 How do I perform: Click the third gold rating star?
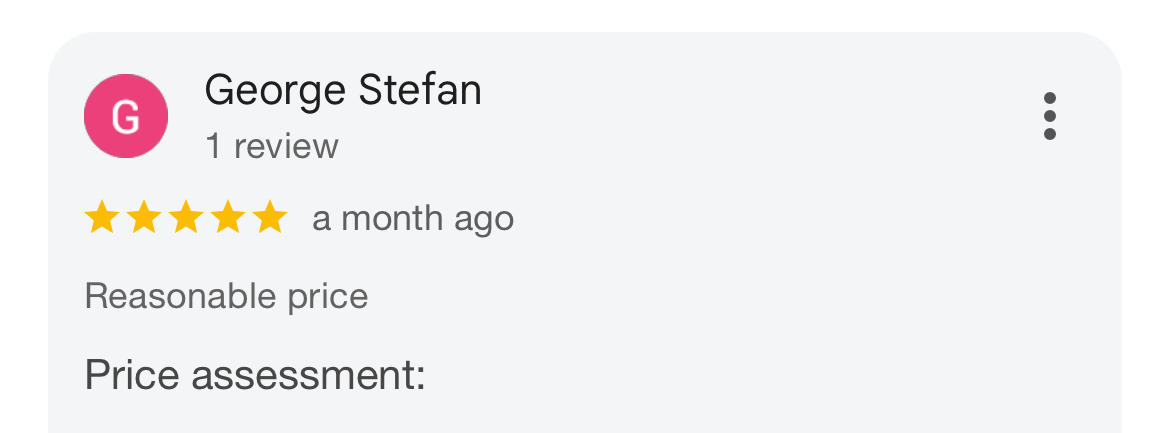point(185,218)
